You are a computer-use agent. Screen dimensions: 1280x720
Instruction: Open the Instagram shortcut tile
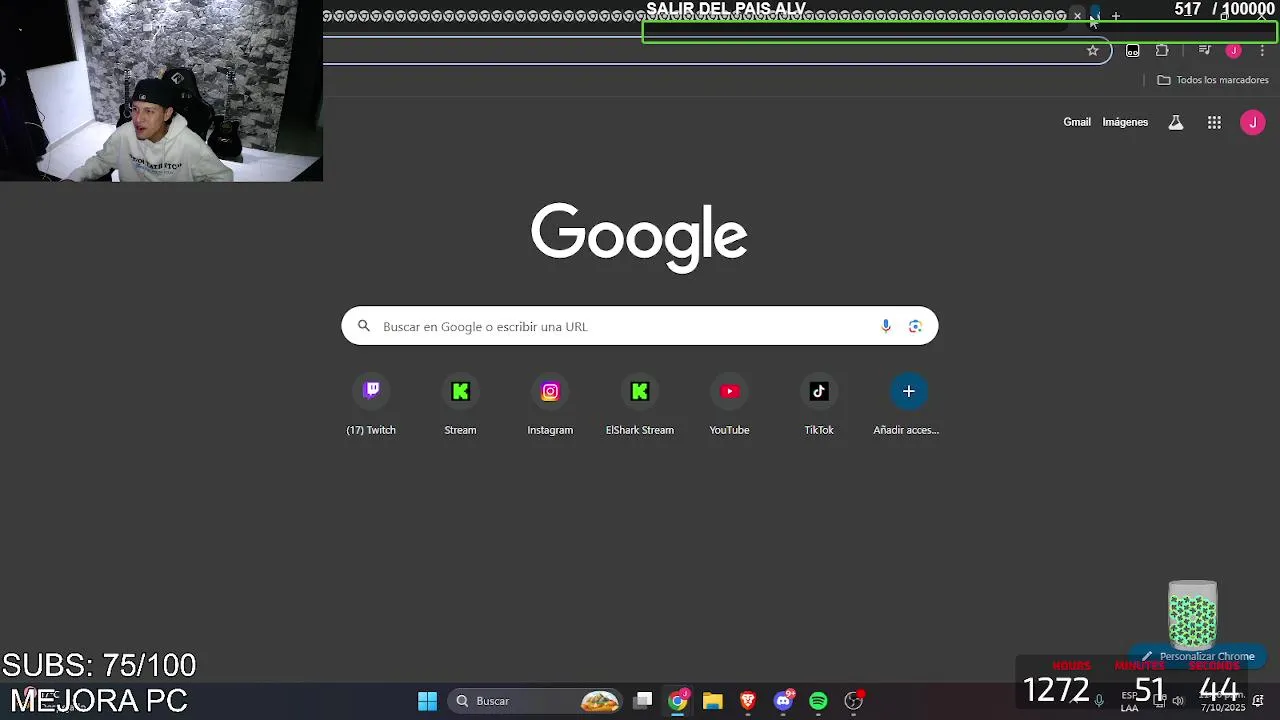click(550, 404)
